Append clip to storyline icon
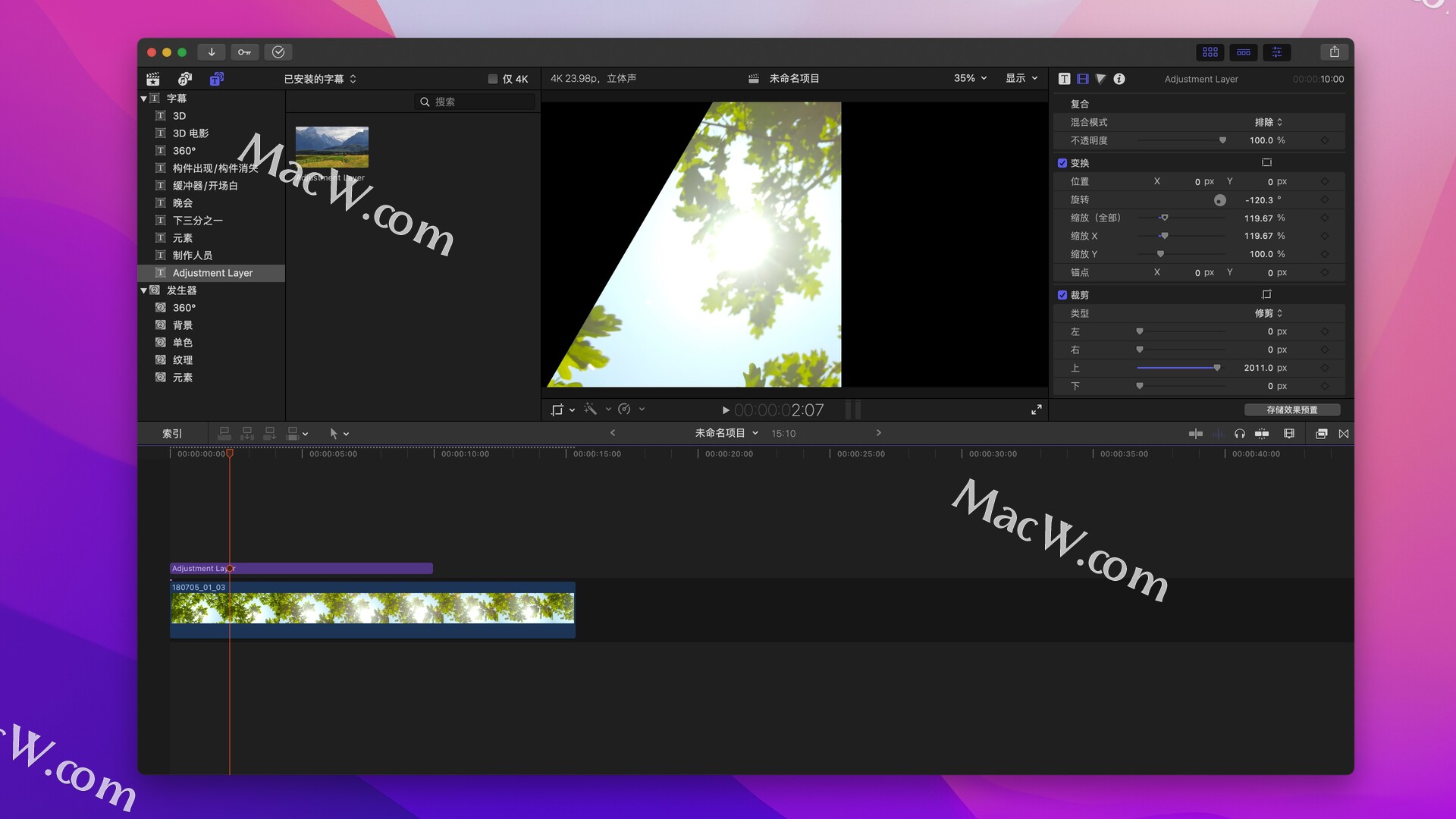The image size is (1456, 819). point(269,433)
